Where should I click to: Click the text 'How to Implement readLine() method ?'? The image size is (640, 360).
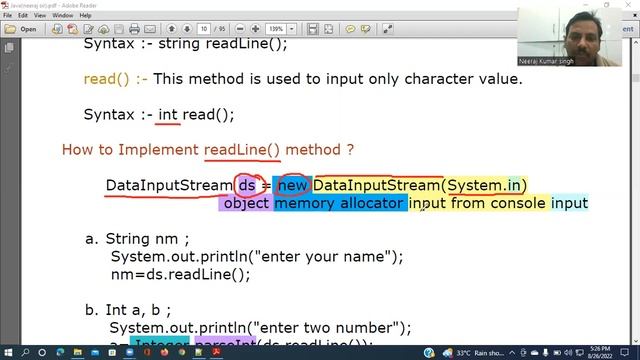coord(208,150)
